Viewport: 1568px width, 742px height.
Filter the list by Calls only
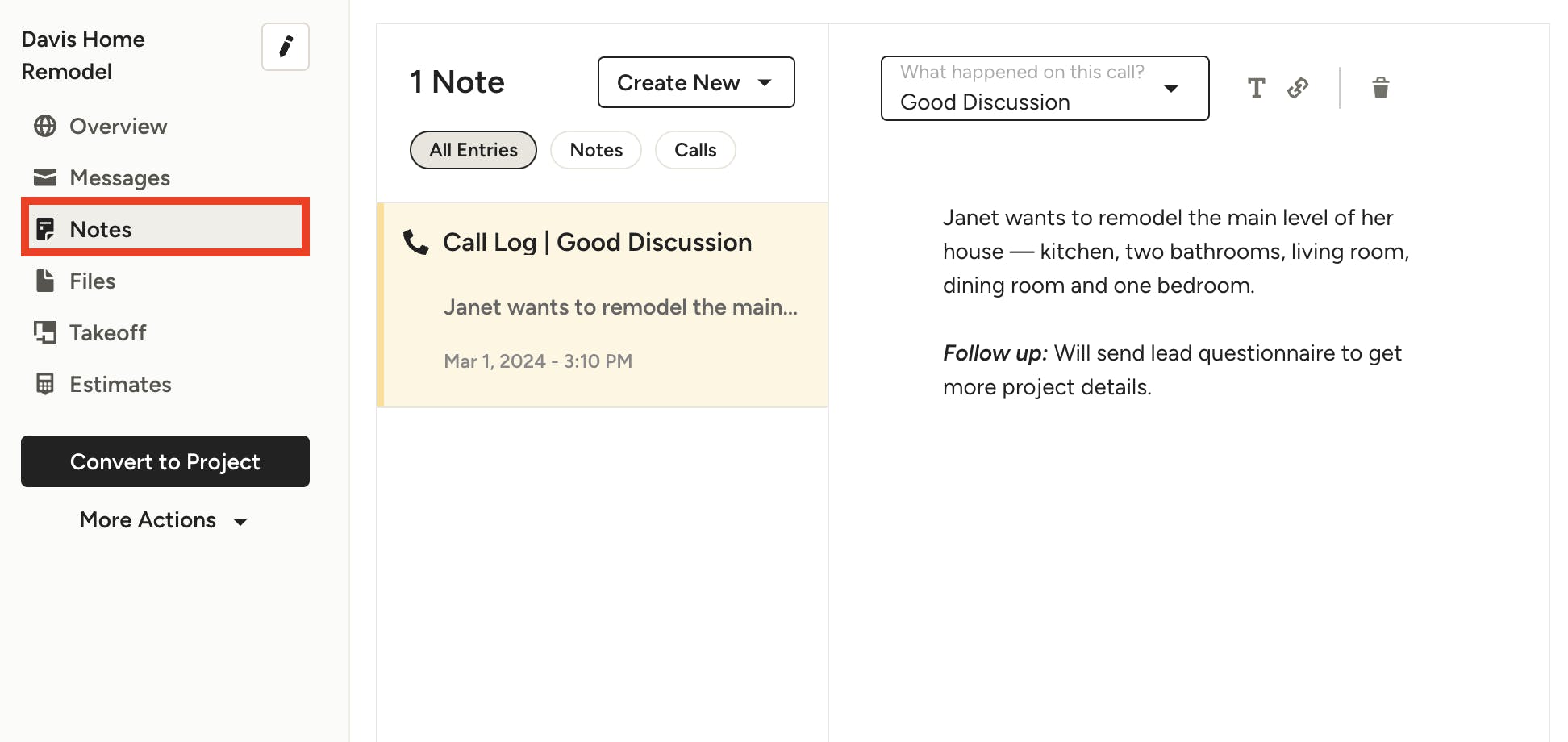[x=695, y=150]
